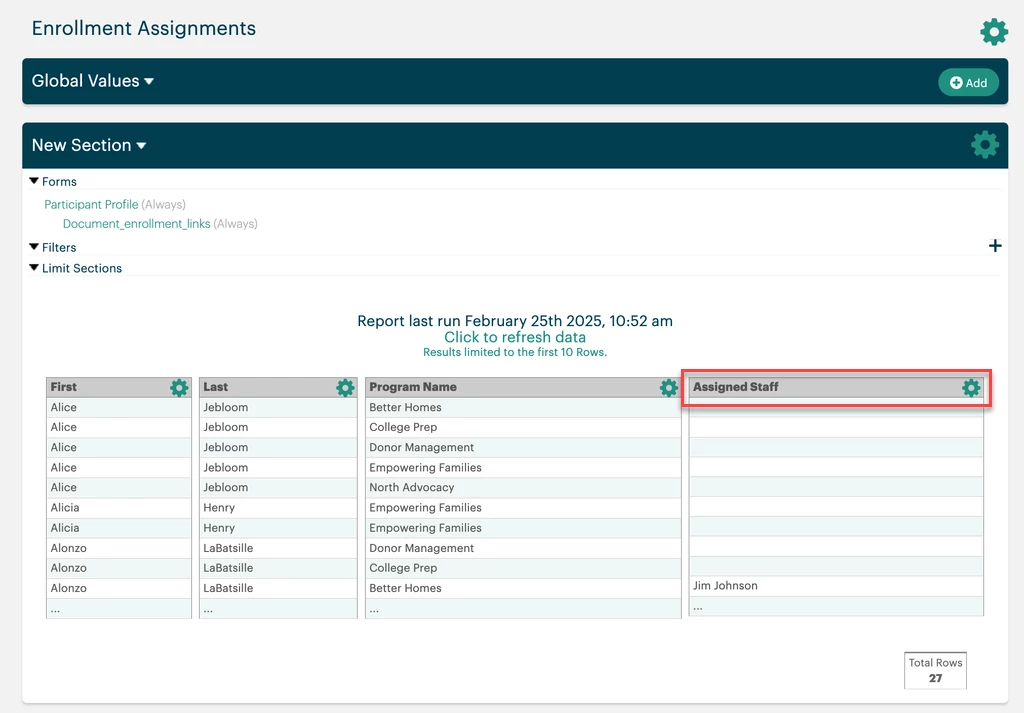The image size is (1024, 713).
Task: Open the report settings gear beside Enrollment Assignments
Action: 993,31
